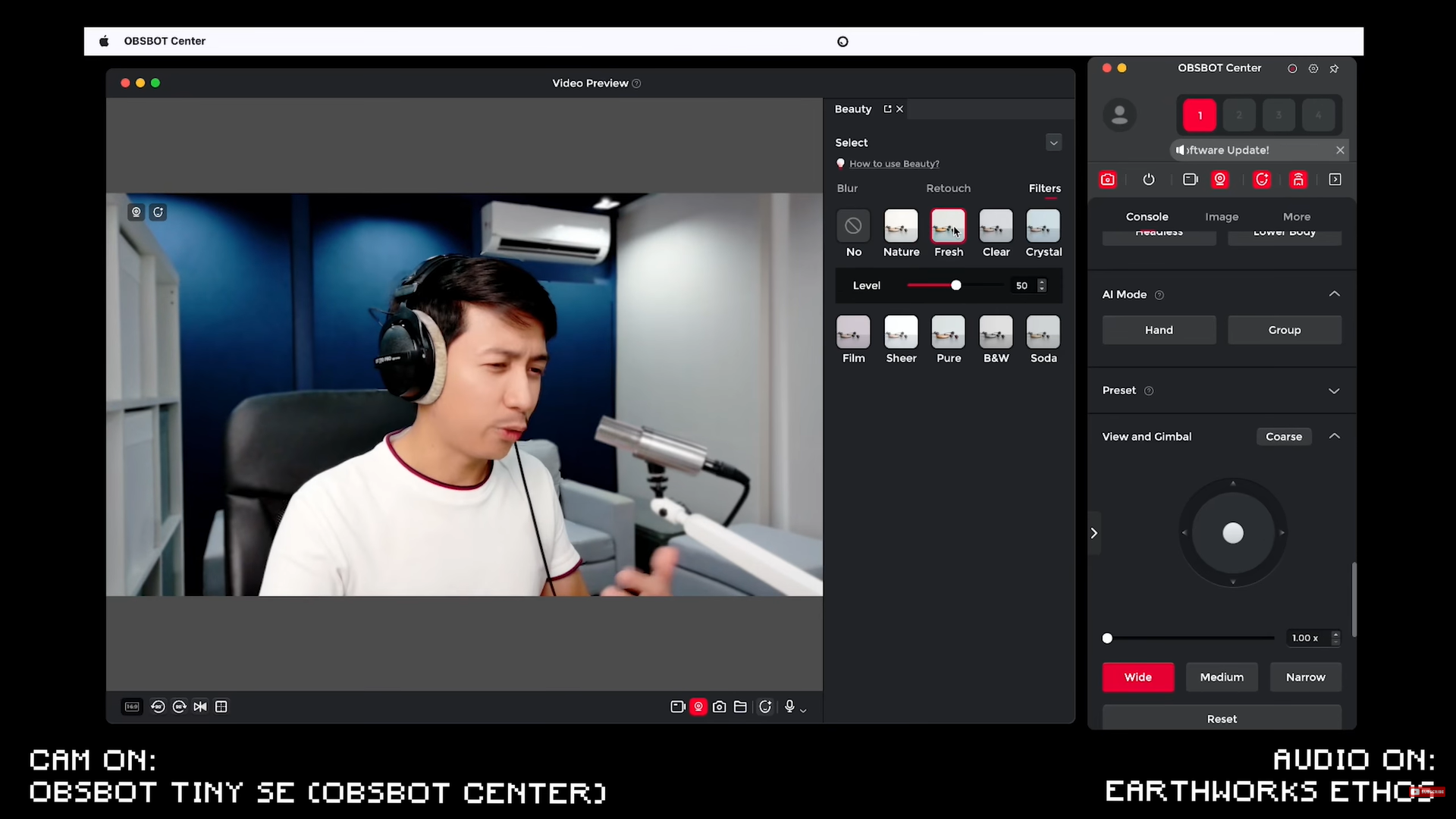Image resolution: width=1456 pixels, height=819 pixels.
Task: Click the filter Level slider handle
Action: point(955,285)
